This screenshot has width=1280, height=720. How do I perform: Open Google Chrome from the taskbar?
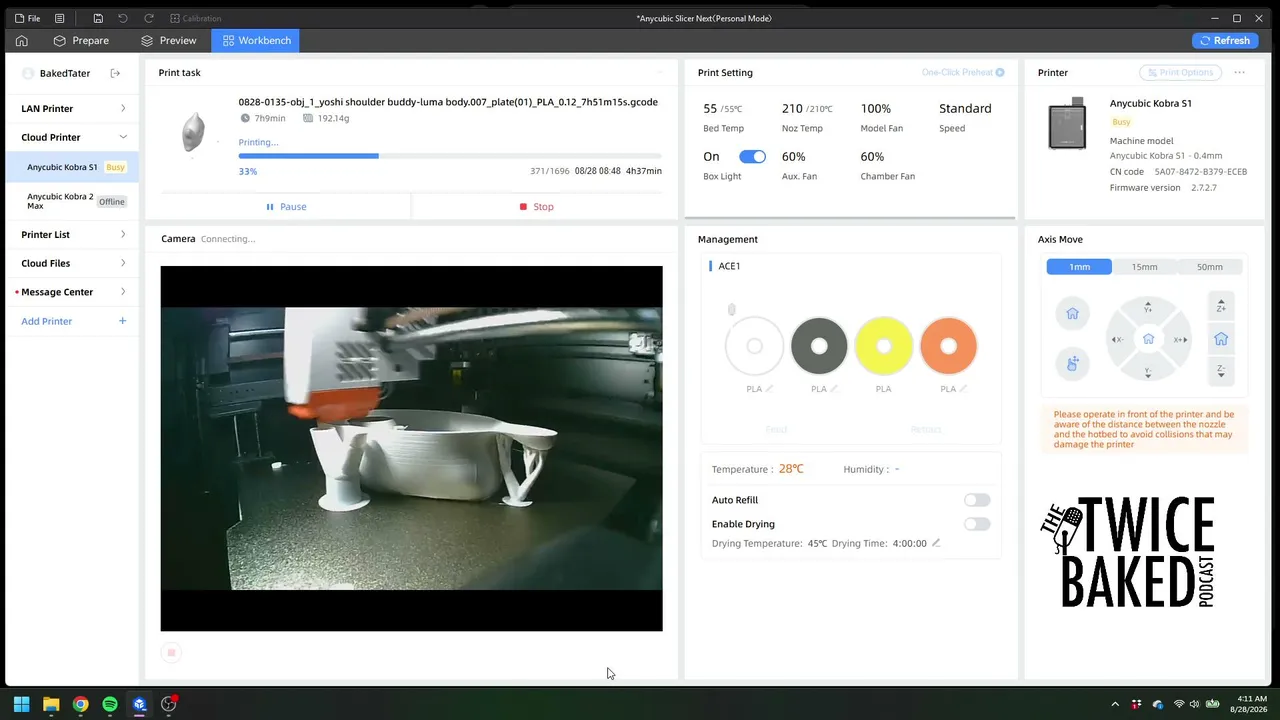(x=81, y=704)
